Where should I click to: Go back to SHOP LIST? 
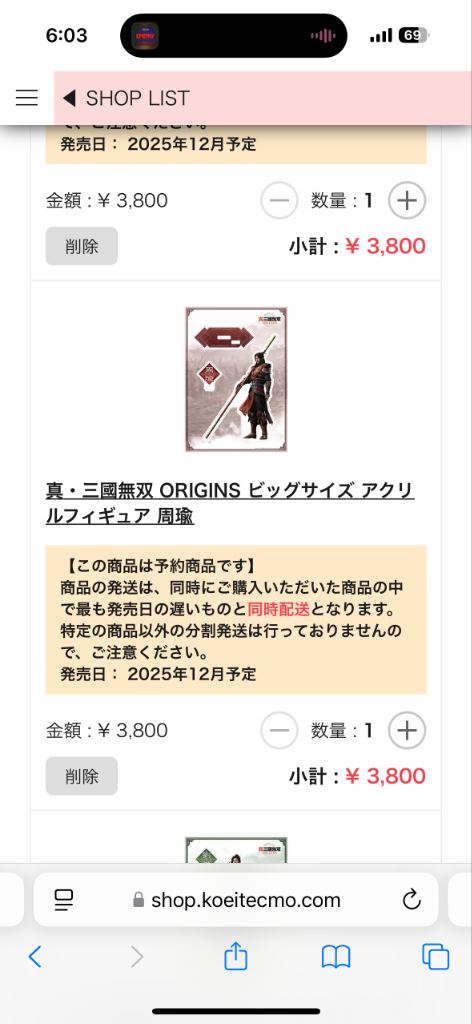126,98
